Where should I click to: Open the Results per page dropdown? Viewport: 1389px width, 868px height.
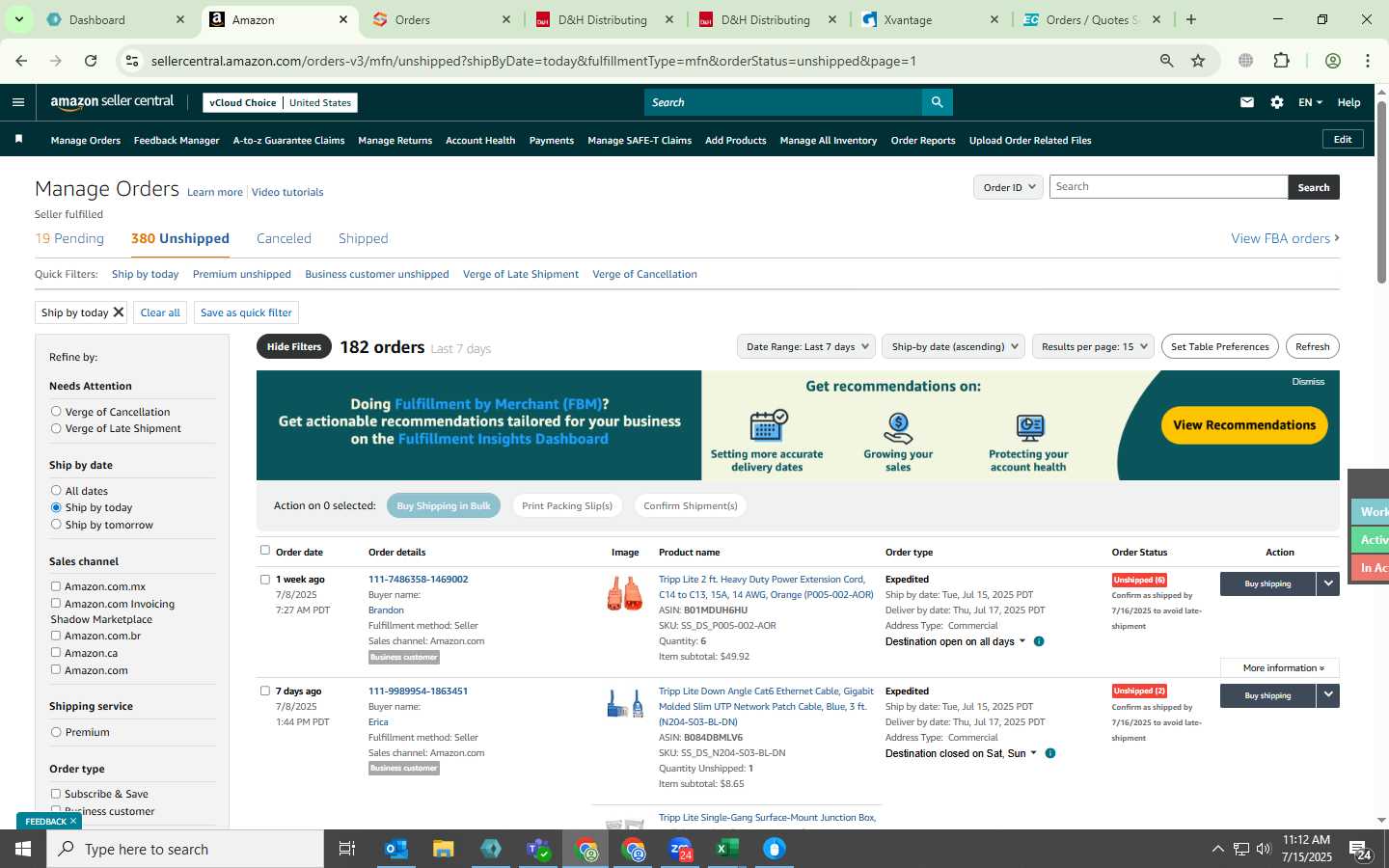1093,346
